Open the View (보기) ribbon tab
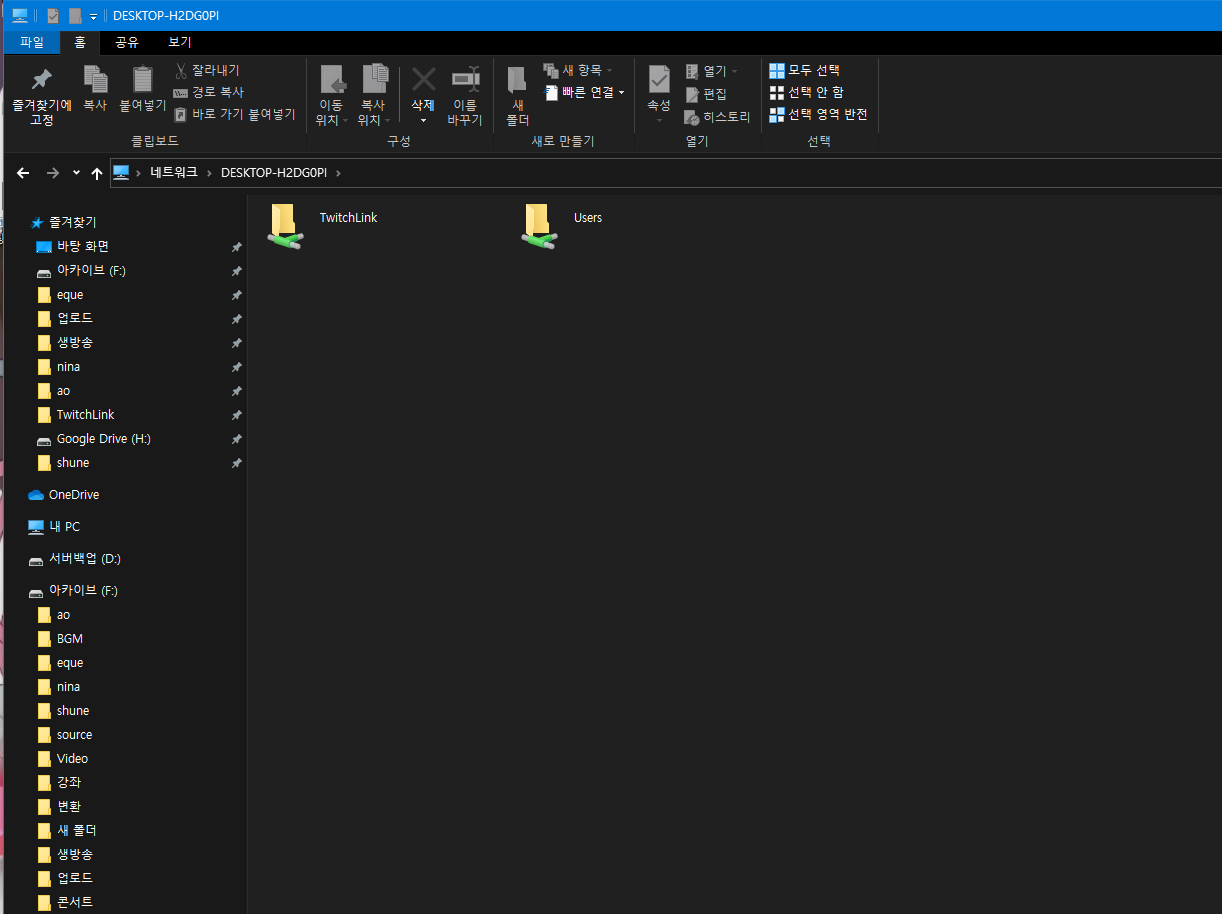Image resolution: width=1222 pixels, height=914 pixels. 180,42
